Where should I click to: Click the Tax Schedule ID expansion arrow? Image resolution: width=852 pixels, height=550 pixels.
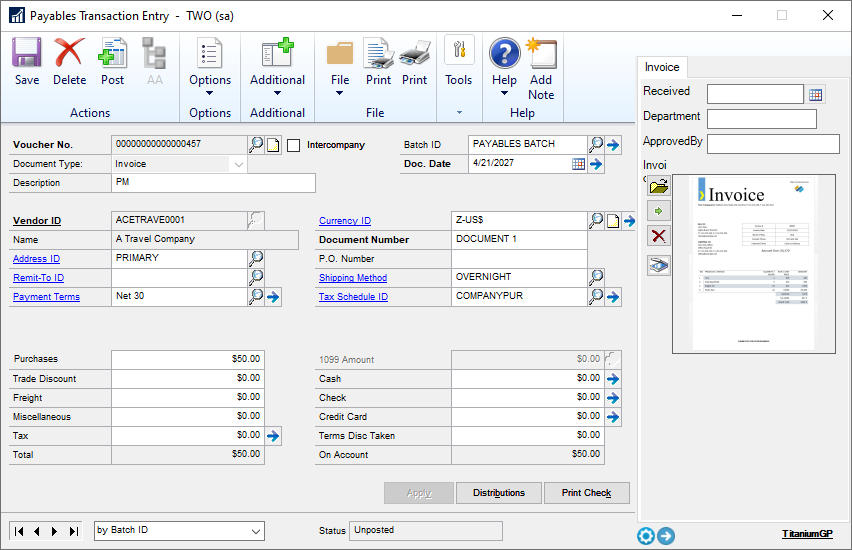pyautogui.click(x=613, y=297)
